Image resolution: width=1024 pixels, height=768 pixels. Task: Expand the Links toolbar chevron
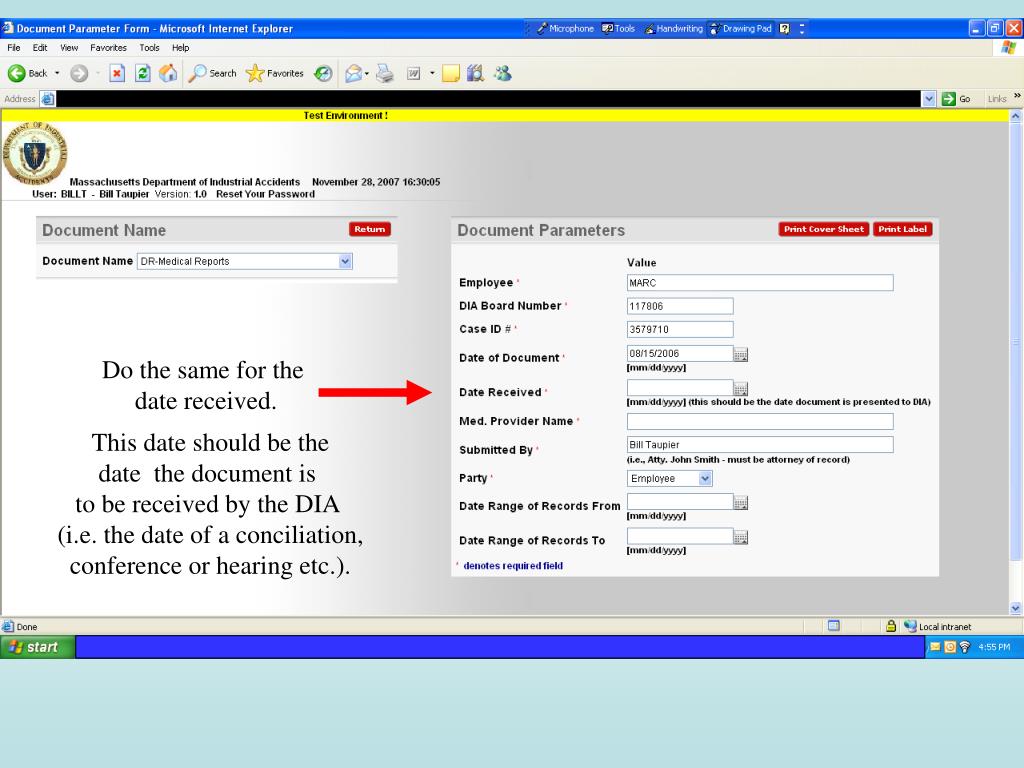1017,97
